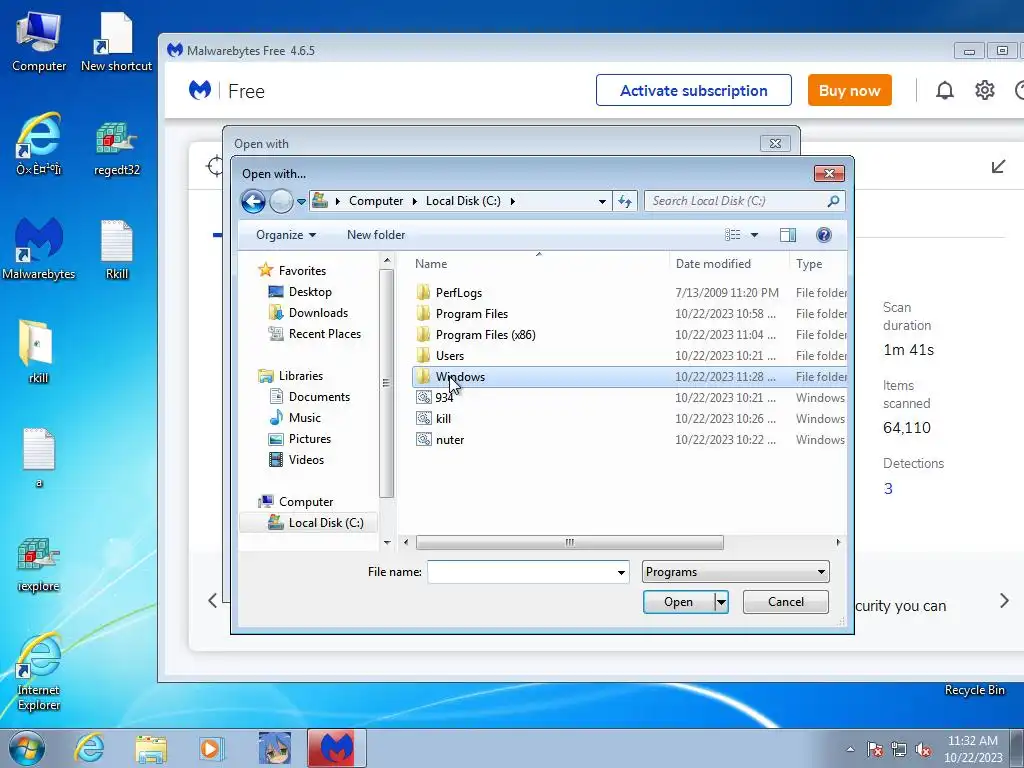Click Activate subscription in Malwarebytes
Screen dimensions: 1024x768
click(x=694, y=91)
